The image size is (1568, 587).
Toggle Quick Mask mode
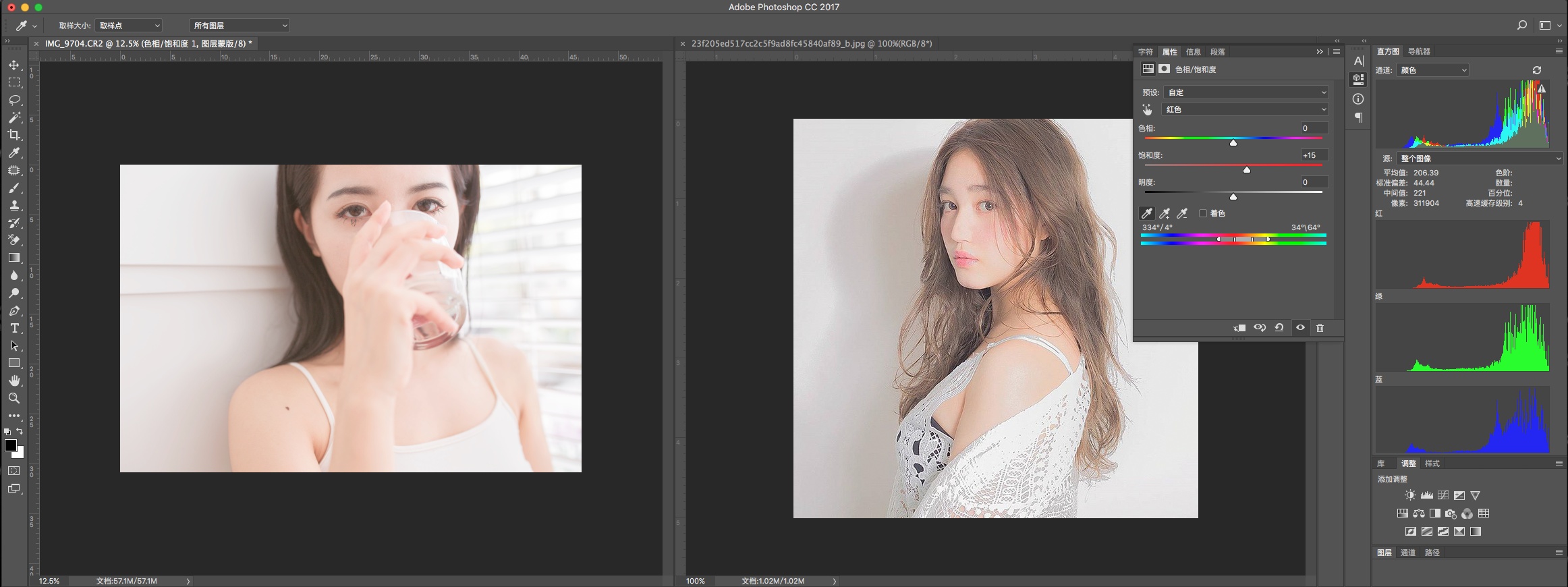point(14,471)
